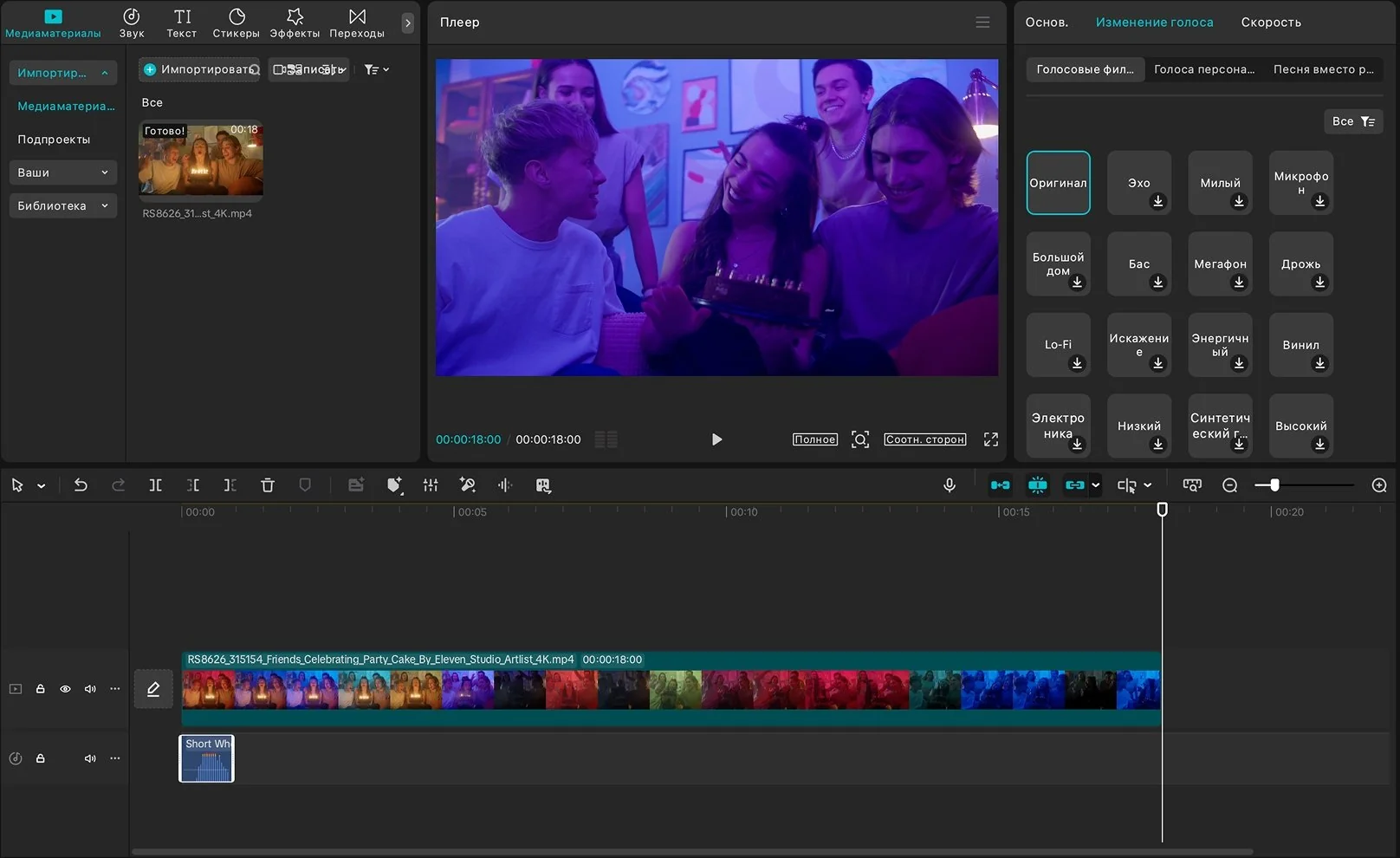The width and height of the screenshot is (1400, 858).
Task: Apply the Мегафон voice filter
Action: (1220, 264)
